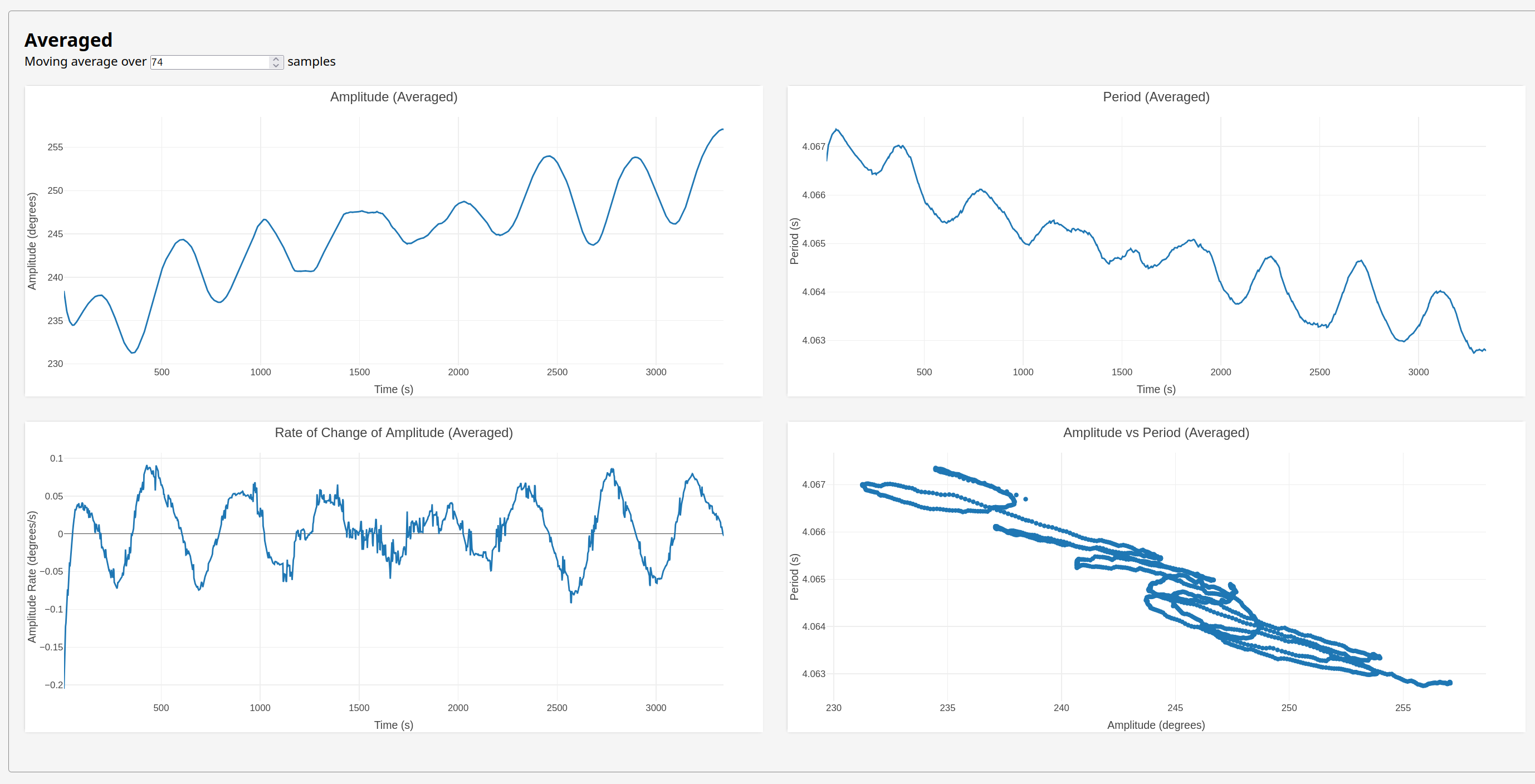Screen dimensions: 1535x784
Task: Click the 'Amplitude (Averaged)' chart title
Action: pyautogui.click(x=393, y=97)
